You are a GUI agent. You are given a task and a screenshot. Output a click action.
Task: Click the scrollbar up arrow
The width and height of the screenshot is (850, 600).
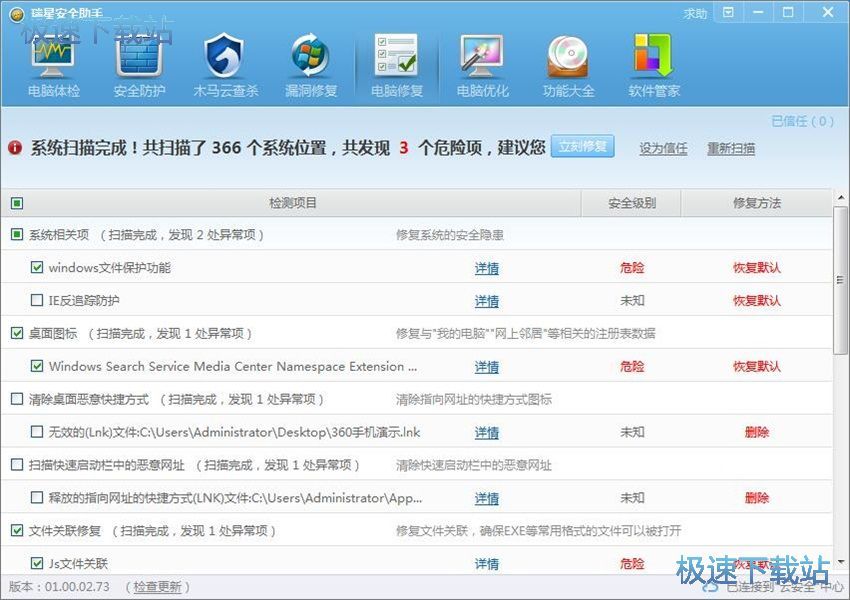(x=840, y=197)
